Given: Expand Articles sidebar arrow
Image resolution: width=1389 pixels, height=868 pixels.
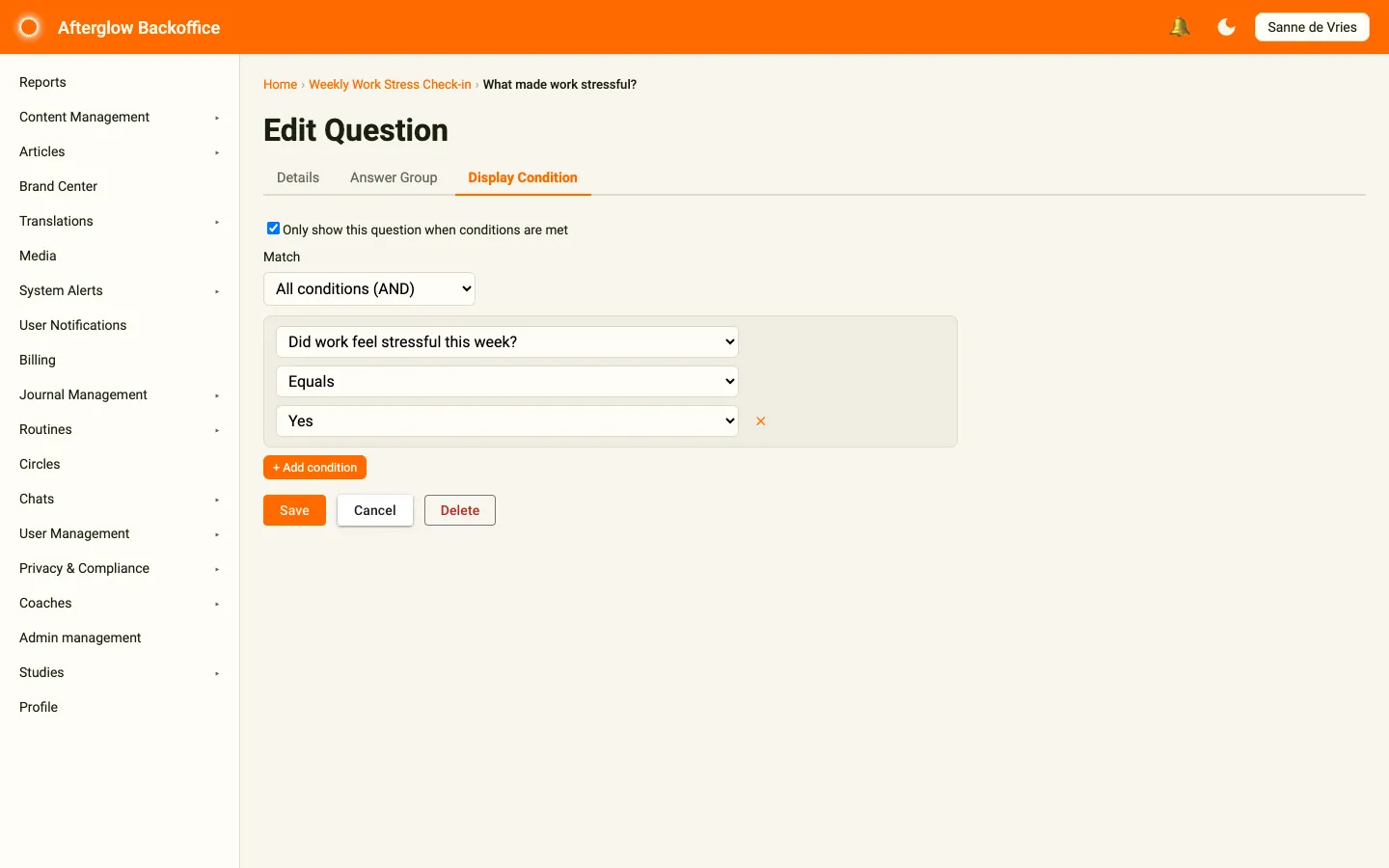Looking at the screenshot, I should pos(217,152).
